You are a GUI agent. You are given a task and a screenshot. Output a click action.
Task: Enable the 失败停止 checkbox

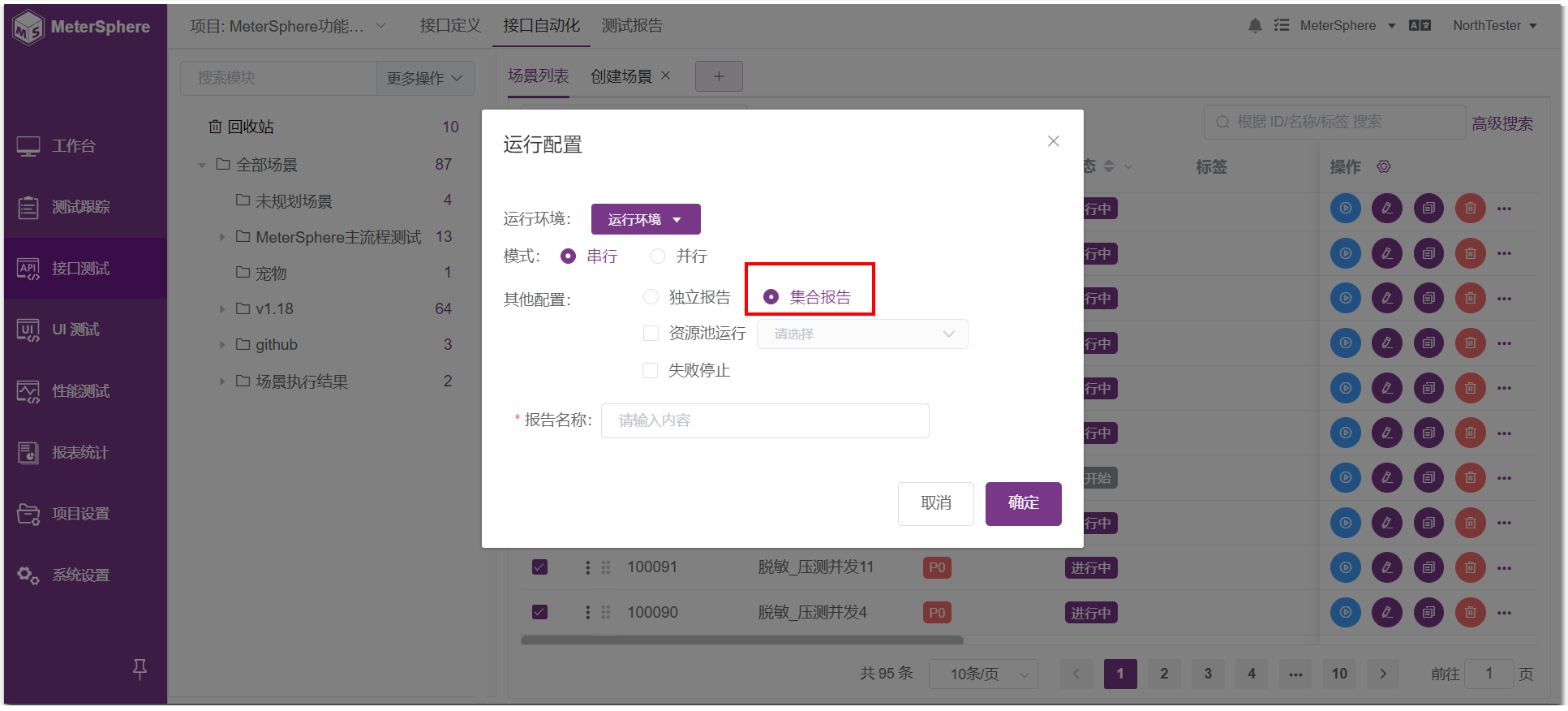coord(651,371)
